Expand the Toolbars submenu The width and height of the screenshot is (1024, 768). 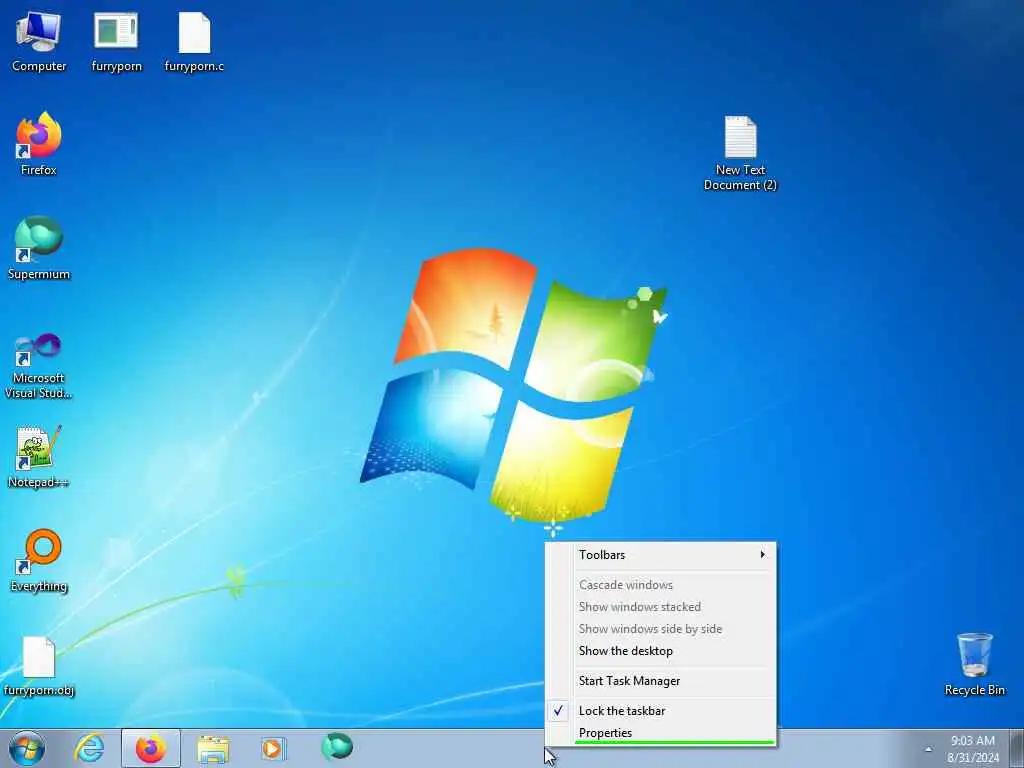click(660, 554)
